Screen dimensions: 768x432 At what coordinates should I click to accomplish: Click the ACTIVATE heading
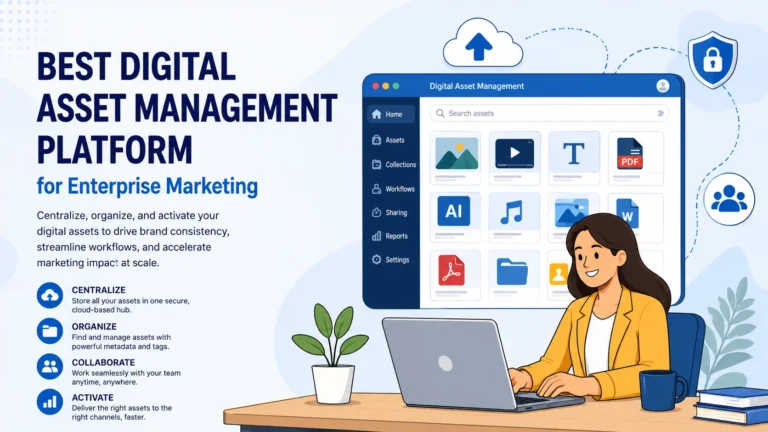coord(93,398)
